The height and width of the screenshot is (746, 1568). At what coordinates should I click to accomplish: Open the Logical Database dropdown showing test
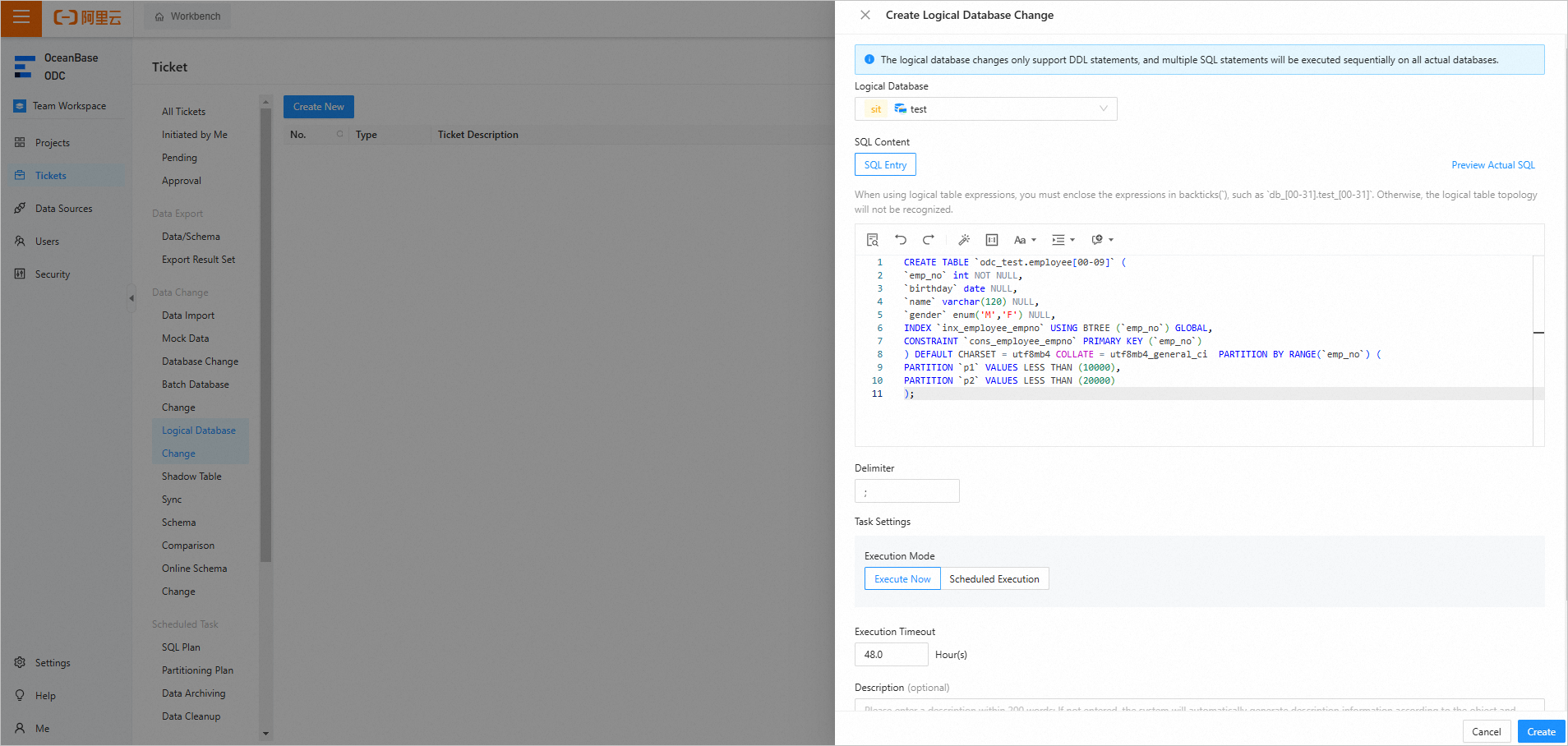[985, 108]
